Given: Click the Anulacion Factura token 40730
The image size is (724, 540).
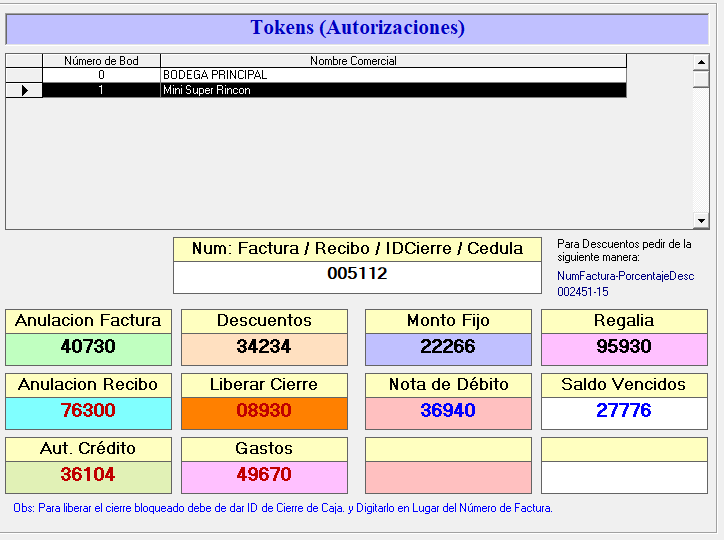Looking at the screenshot, I should pyautogui.click(x=88, y=348).
